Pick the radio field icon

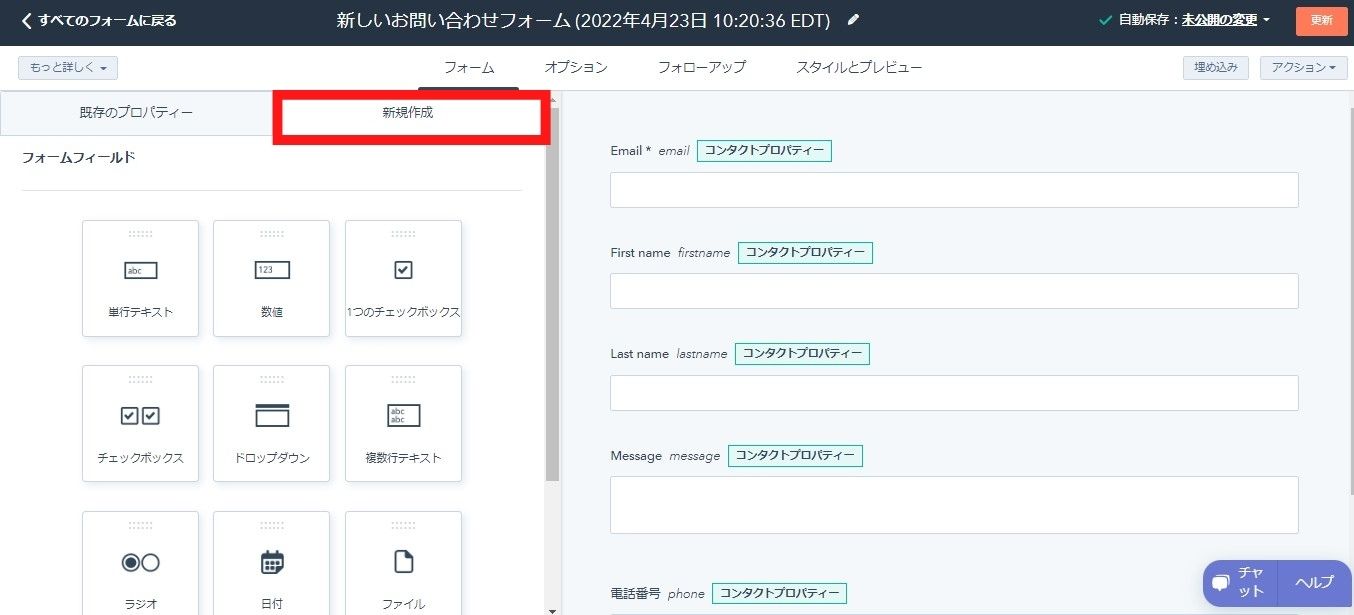coord(140,562)
